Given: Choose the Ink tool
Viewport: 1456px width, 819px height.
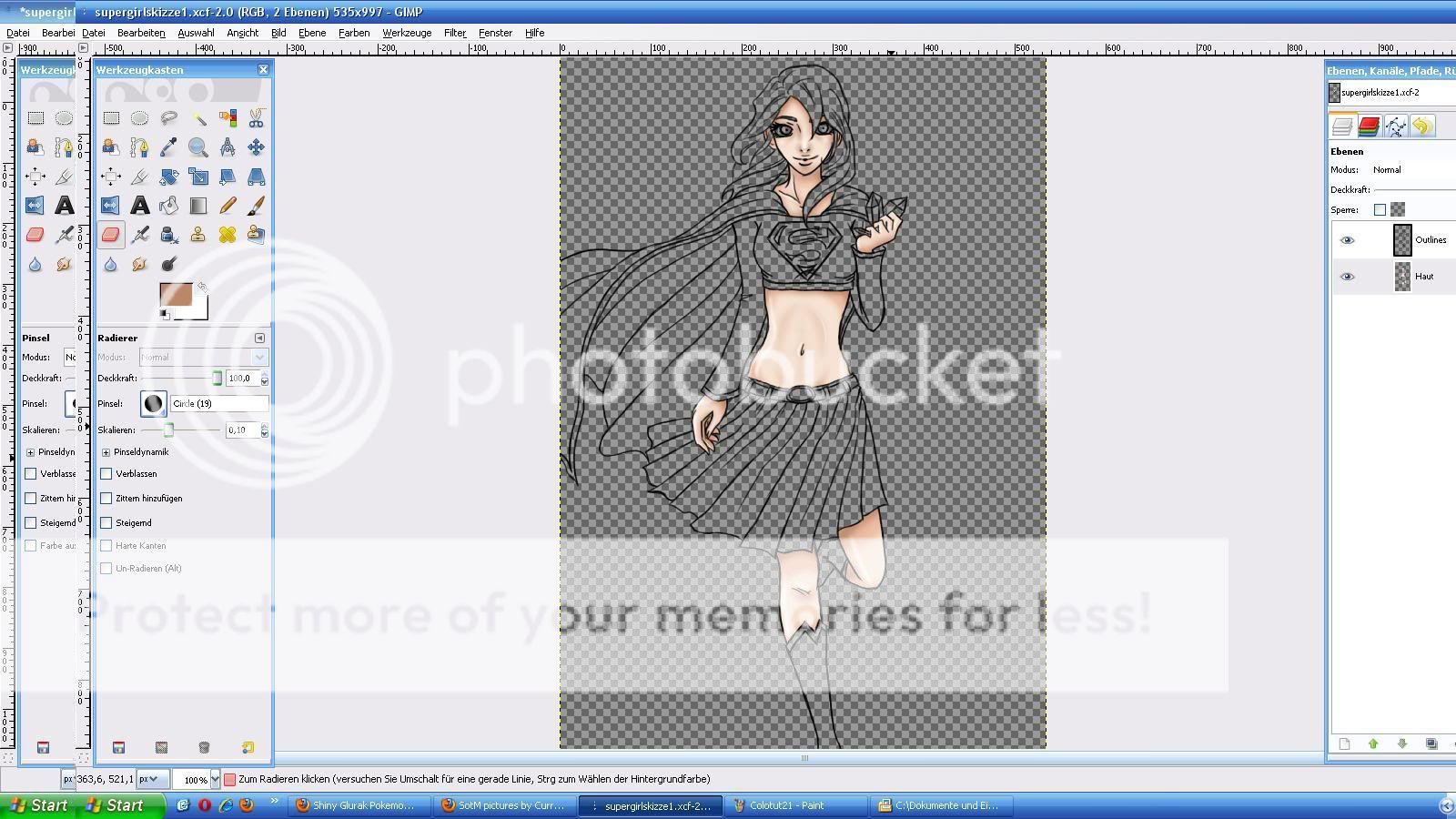Looking at the screenshot, I should click(168, 235).
